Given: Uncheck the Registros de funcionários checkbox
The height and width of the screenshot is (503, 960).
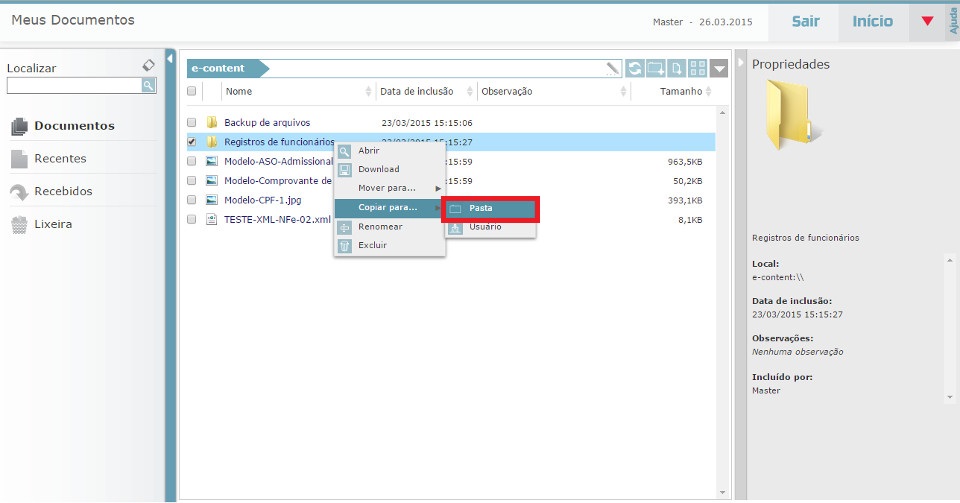Looking at the screenshot, I should tap(192, 142).
